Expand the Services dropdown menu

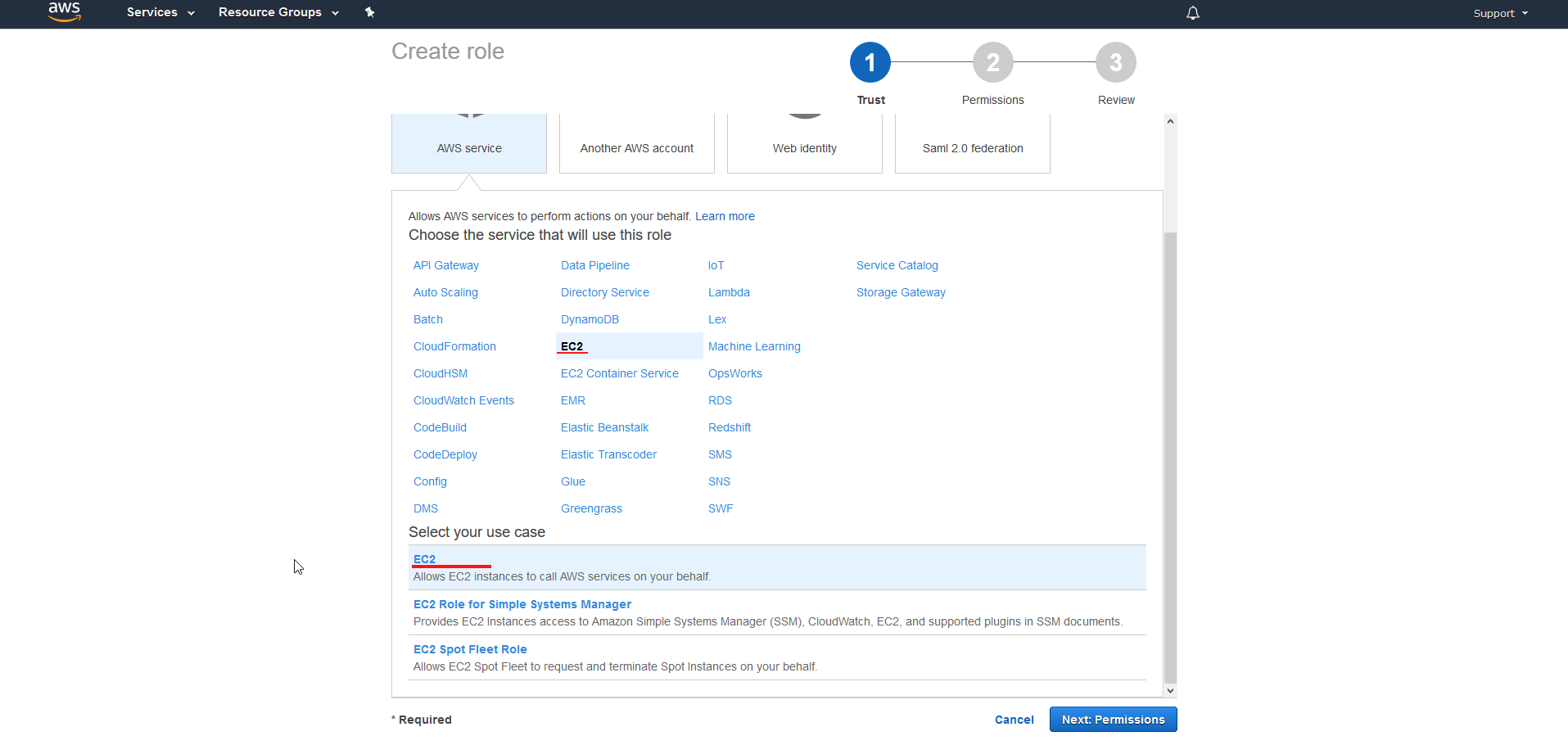160,12
